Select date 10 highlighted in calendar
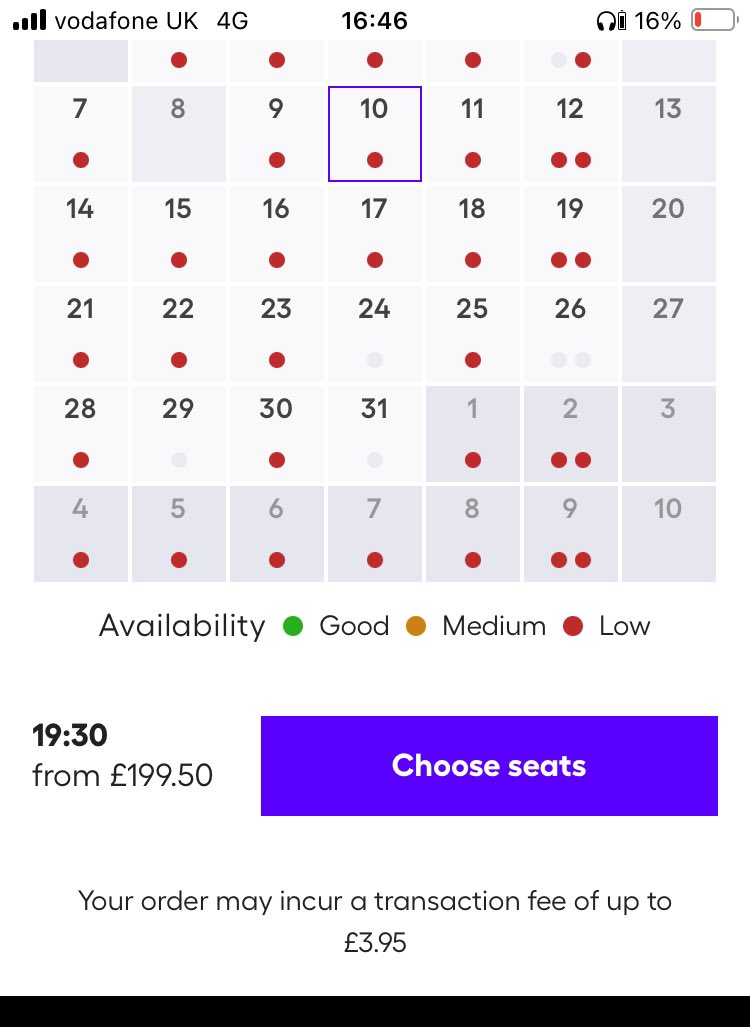Screen dimensions: 750x1027 (375, 134)
